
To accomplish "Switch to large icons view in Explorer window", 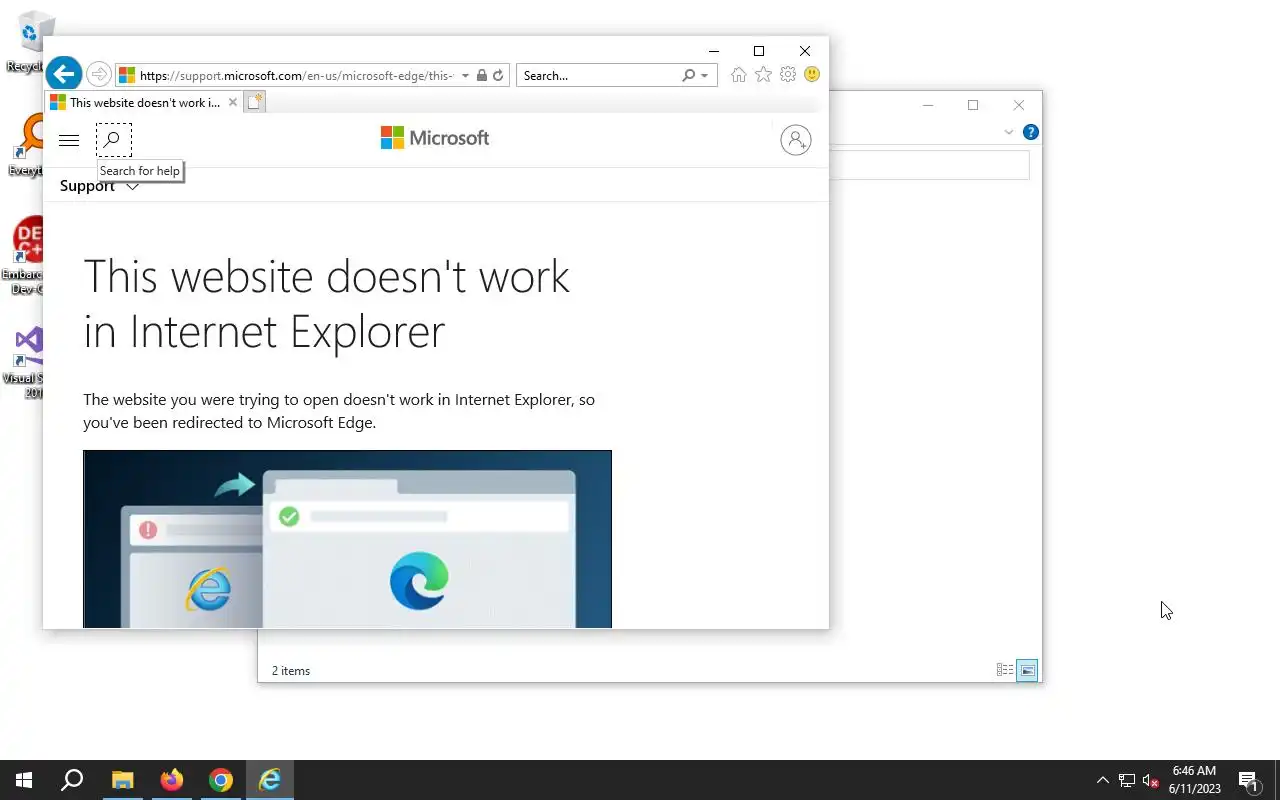I will pos(1027,670).
